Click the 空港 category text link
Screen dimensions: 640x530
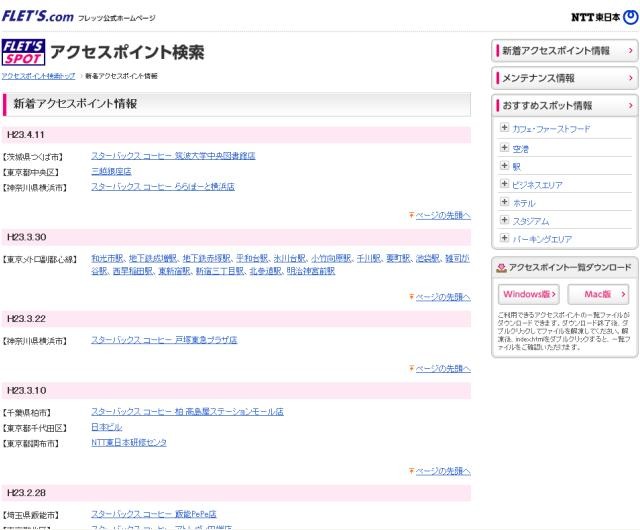(520, 149)
